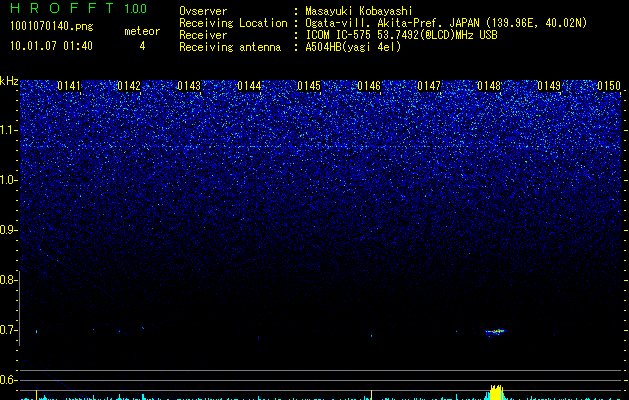The width and height of the screenshot is (629, 400).
Task: Click the 0150 time marker
Action: click(x=609, y=85)
